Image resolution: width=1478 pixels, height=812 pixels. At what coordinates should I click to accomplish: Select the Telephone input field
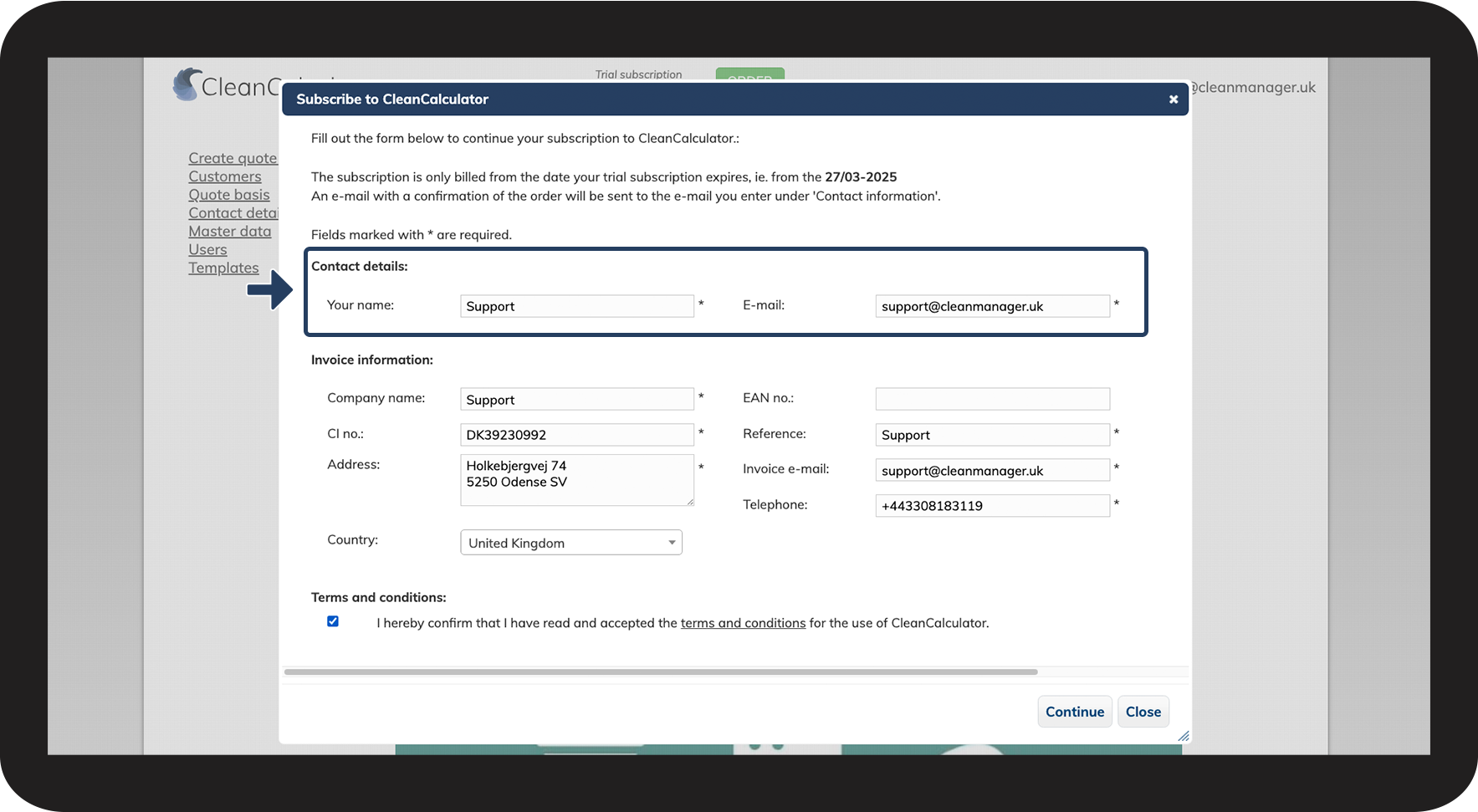(992, 506)
